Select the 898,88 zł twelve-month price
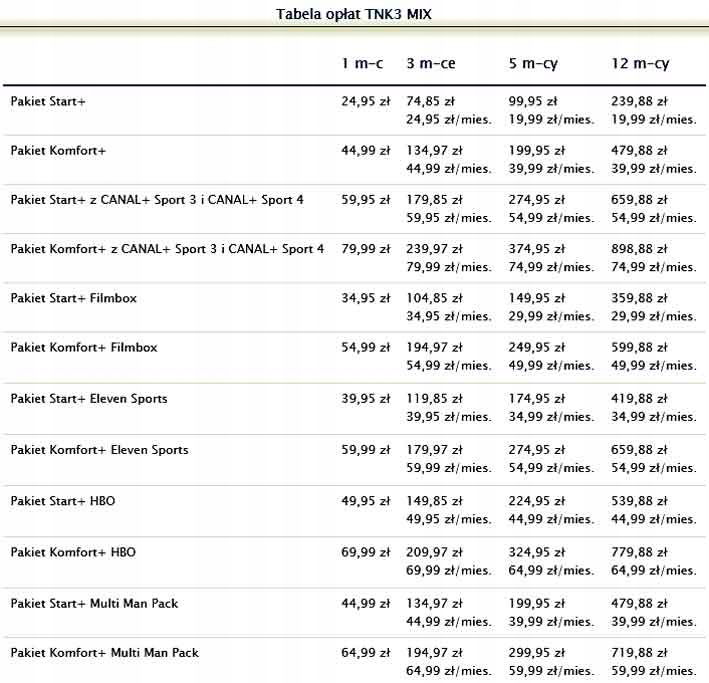This screenshot has height=683, width=709. click(x=639, y=249)
